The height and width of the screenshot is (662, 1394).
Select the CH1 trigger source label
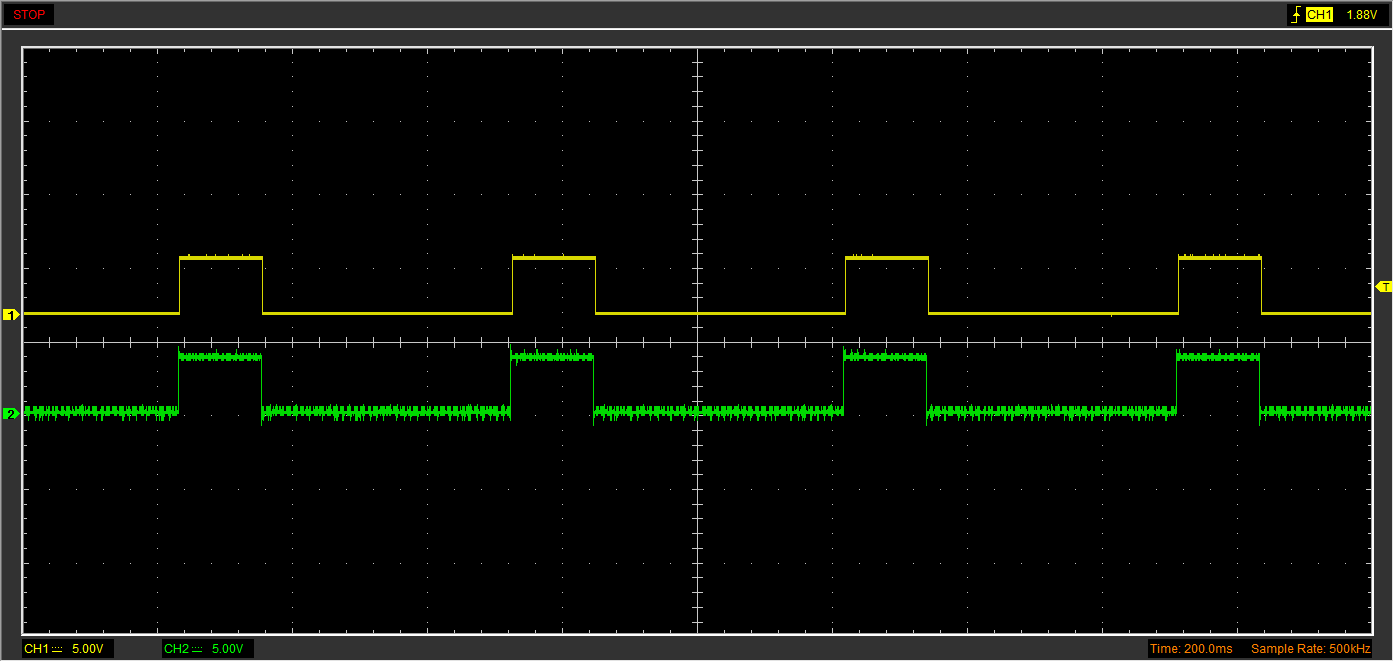coord(1319,15)
